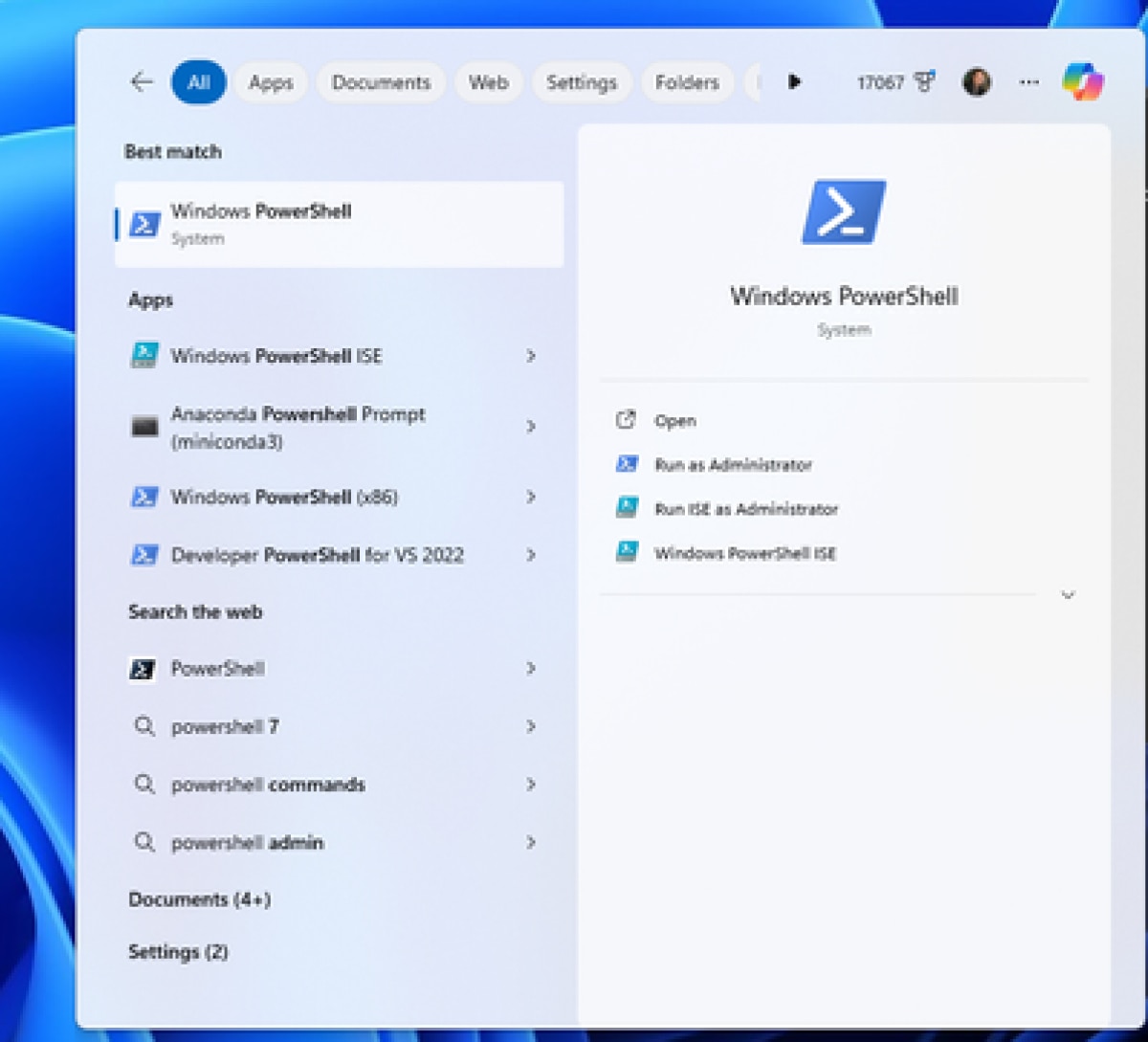This screenshot has width=1148, height=1042.
Task: Click the Windows PowerShell ISE icon in the preview pane
Action: click(x=627, y=553)
